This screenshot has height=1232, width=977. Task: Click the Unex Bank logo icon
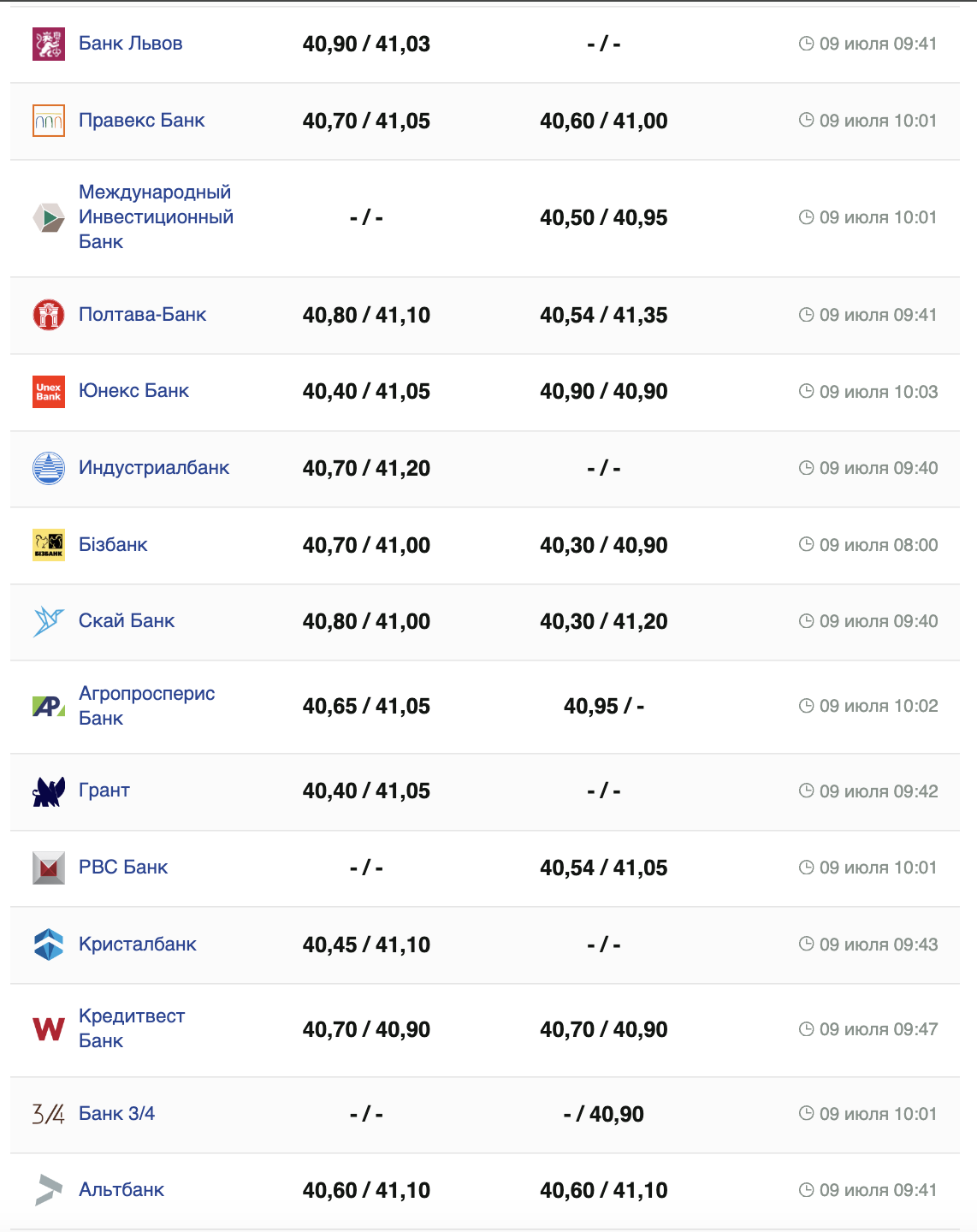point(49,392)
